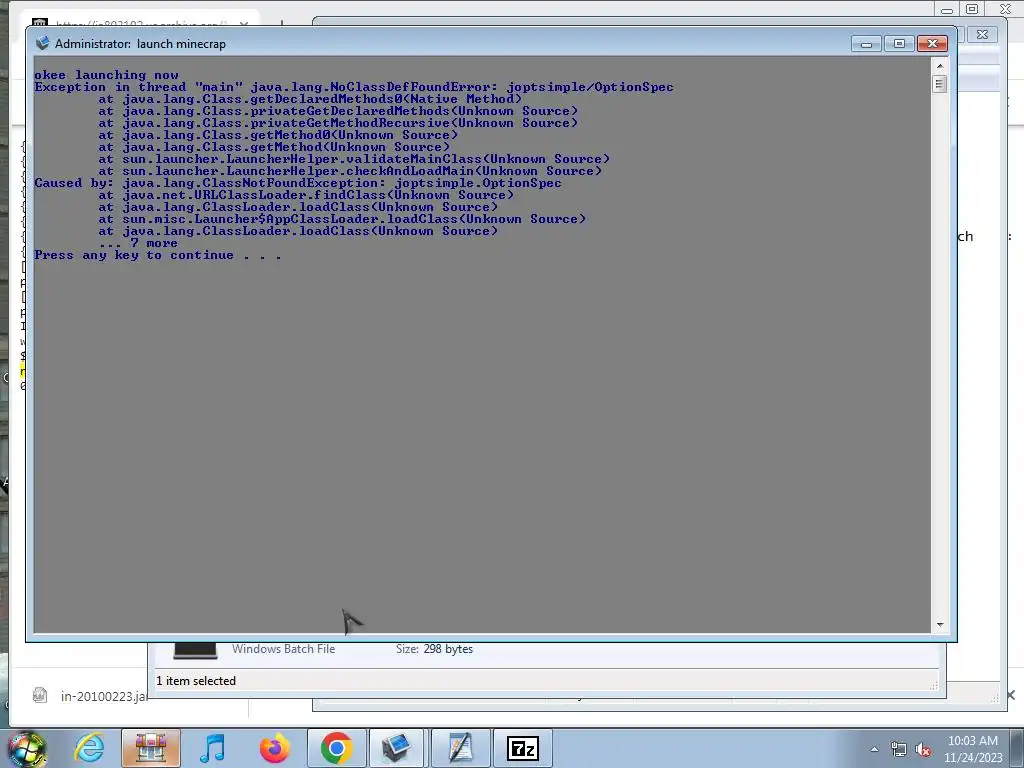Click the Exception in thread main line

pyautogui.click(x=354, y=87)
